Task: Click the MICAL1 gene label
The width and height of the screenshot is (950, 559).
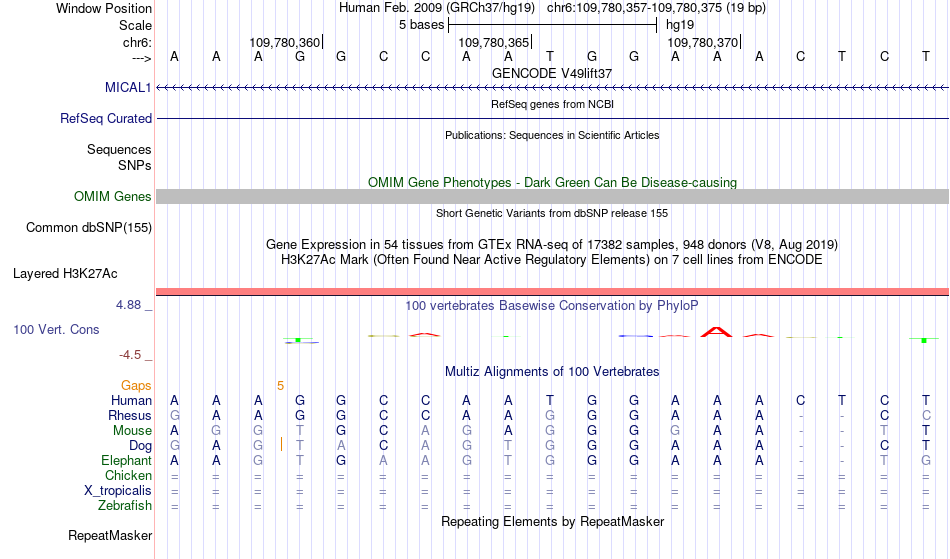Action: tap(128, 87)
